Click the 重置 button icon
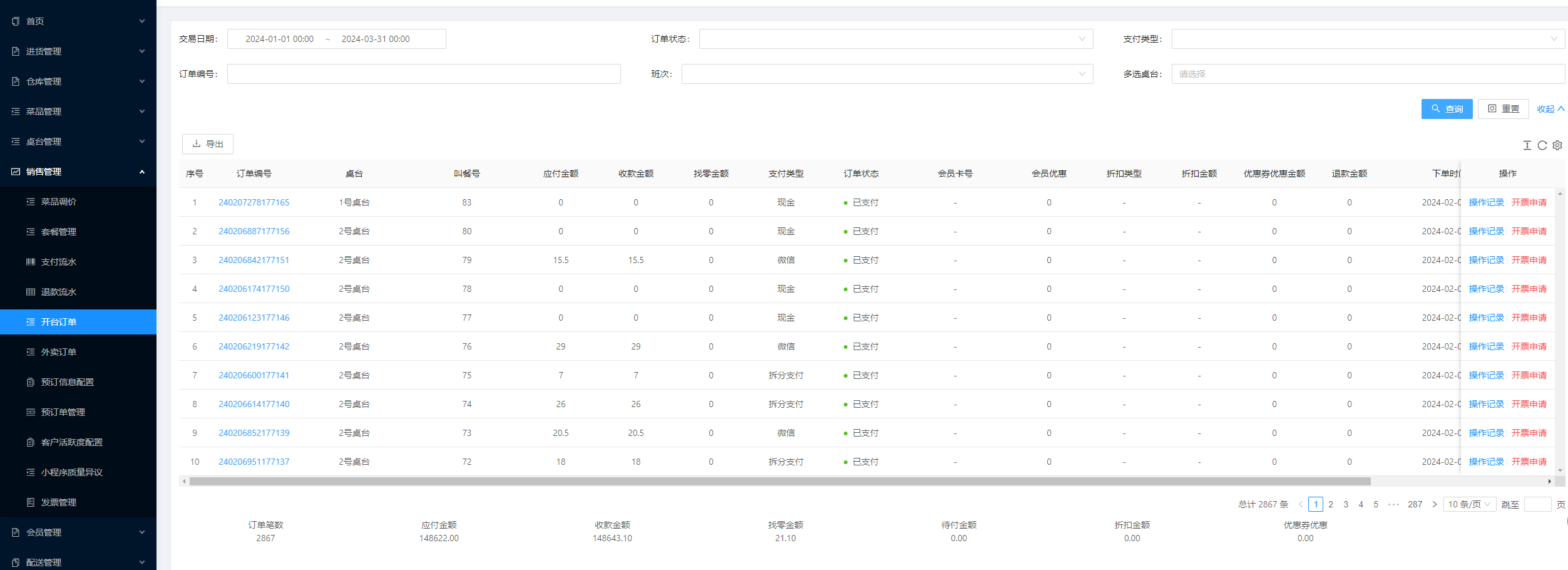Viewport: 1568px width, 570px height. 1492,108
